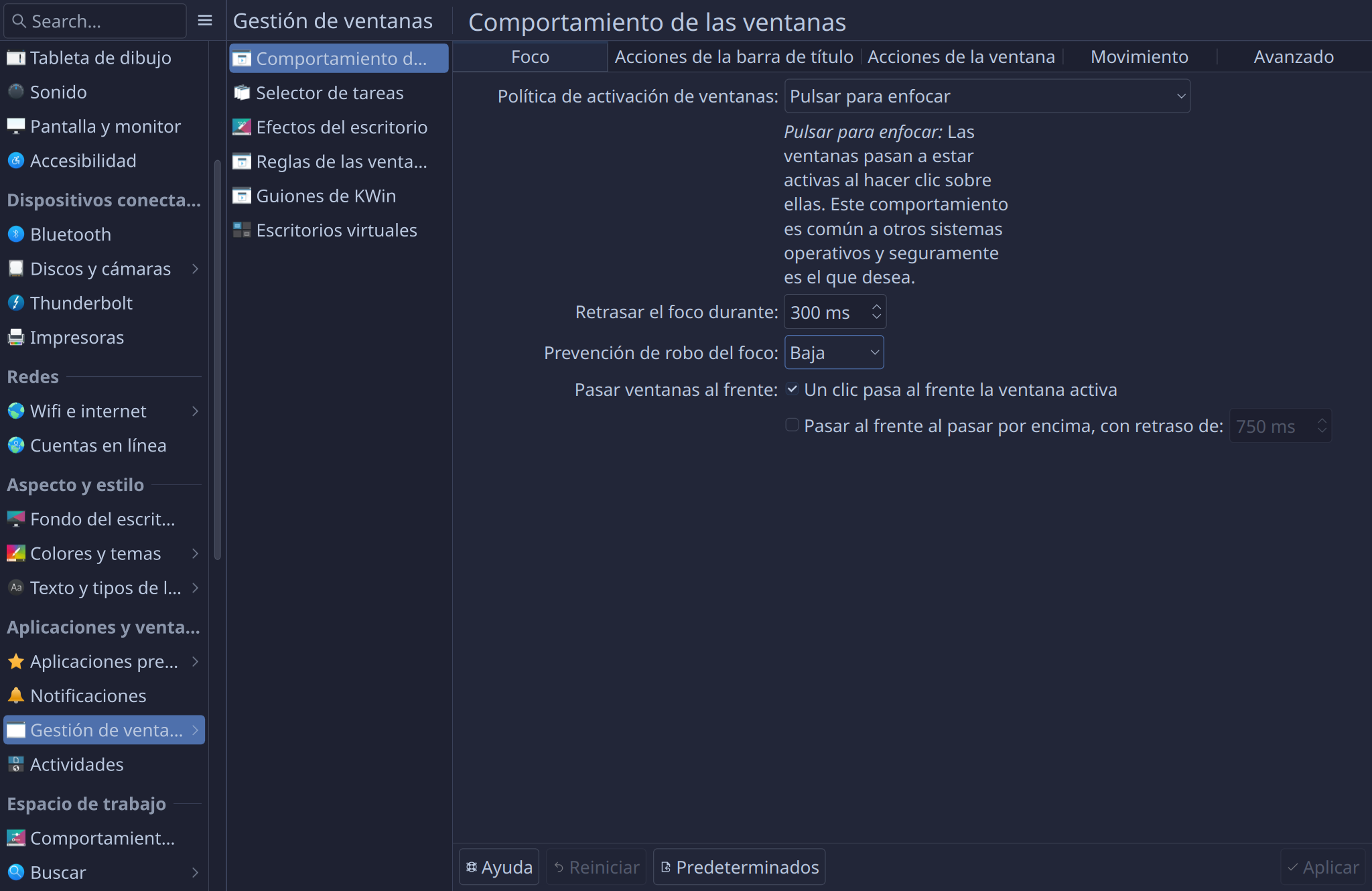The image size is (1372, 891).
Task: Switch to Acciones de la ventana tab
Action: coord(961,57)
